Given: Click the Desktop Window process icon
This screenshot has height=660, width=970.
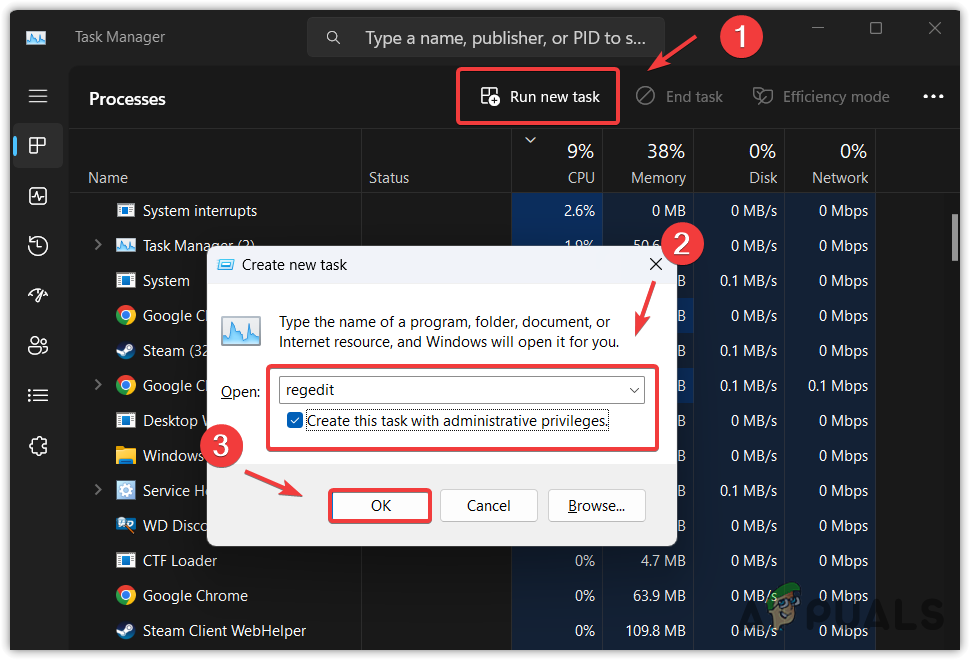Looking at the screenshot, I should tap(126, 421).
